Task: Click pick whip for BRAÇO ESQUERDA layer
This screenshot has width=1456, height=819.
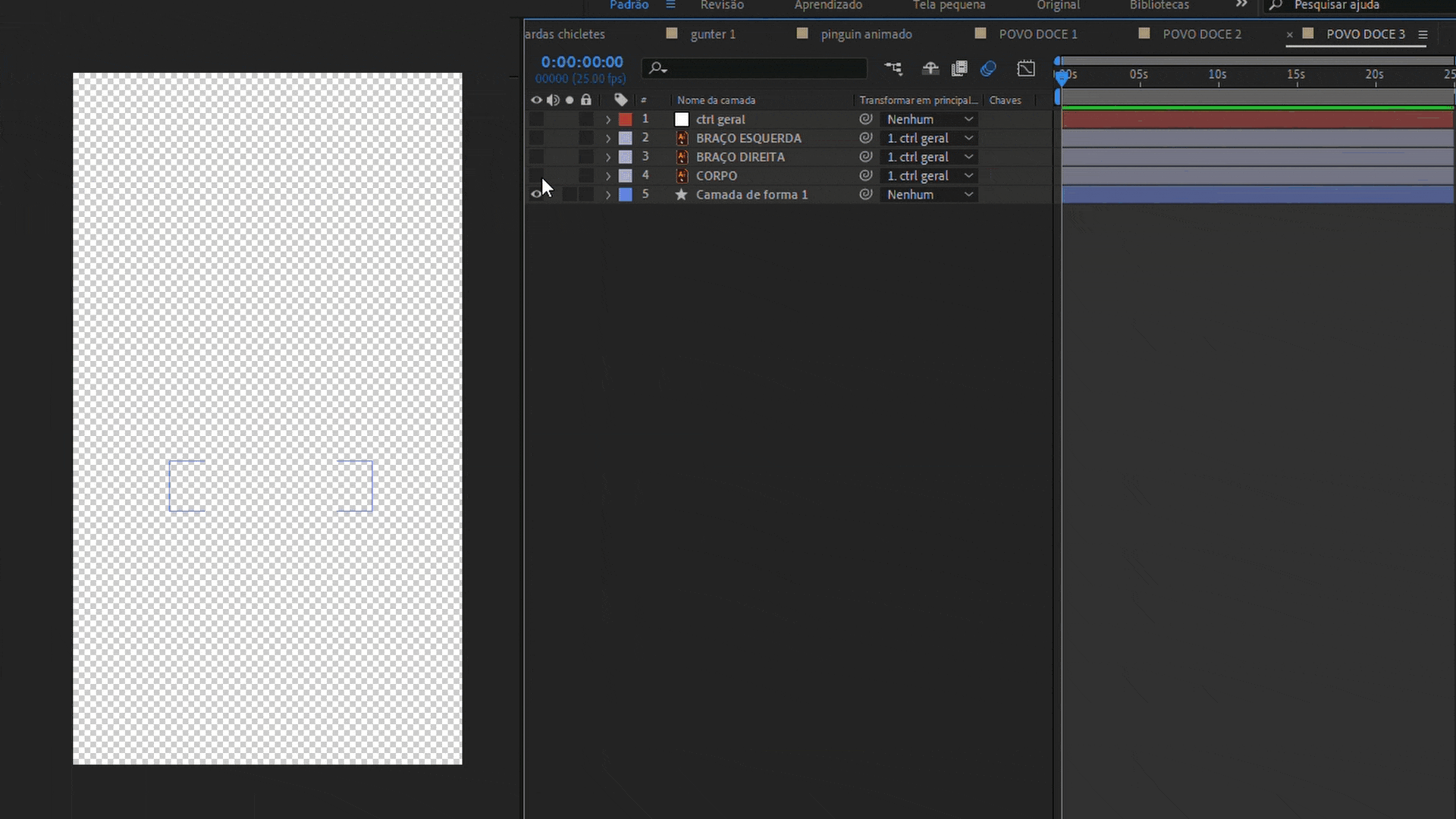Action: (865, 138)
